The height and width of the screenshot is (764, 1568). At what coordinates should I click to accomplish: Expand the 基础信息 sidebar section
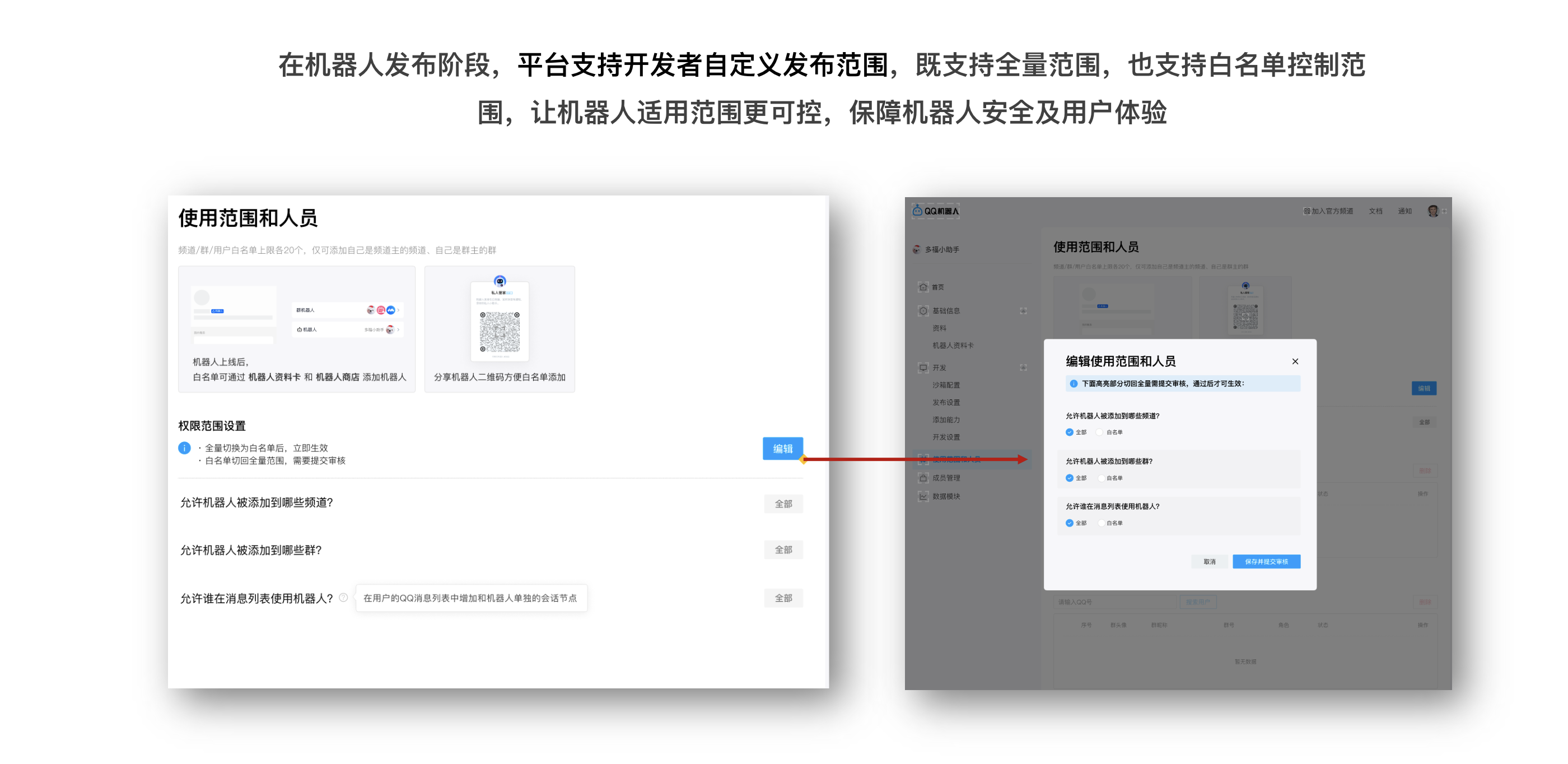pyautogui.click(x=1024, y=310)
